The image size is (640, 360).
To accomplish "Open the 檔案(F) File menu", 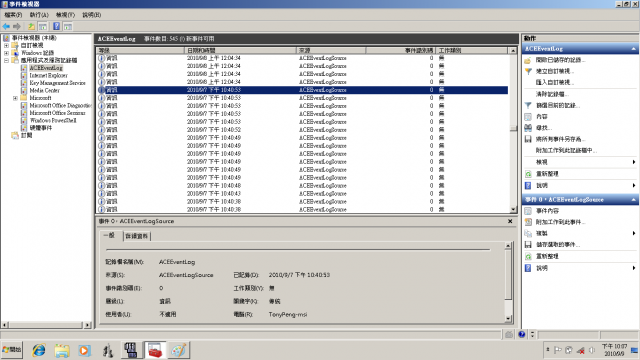I will [13, 15].
